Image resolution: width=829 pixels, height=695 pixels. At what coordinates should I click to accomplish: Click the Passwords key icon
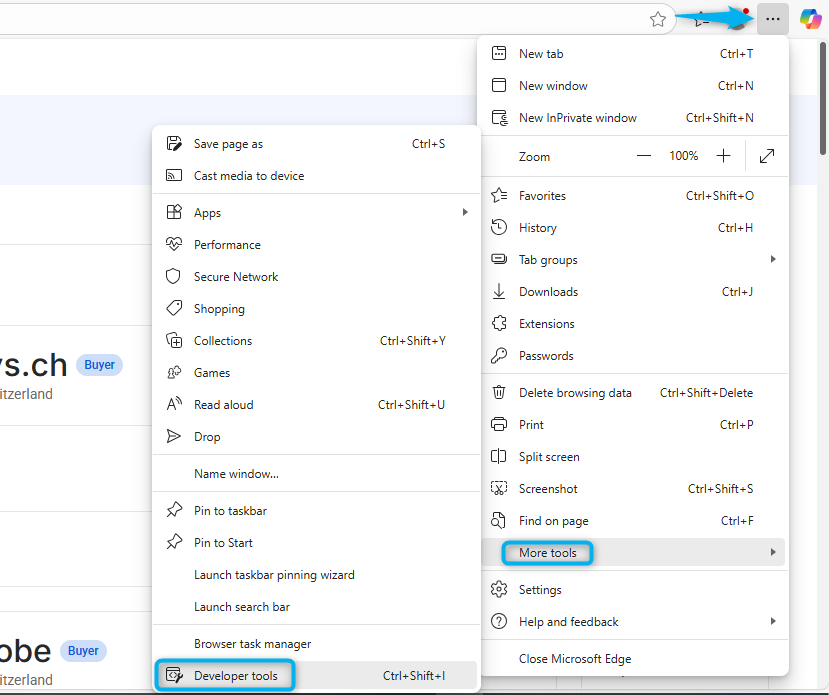[499, 356]
